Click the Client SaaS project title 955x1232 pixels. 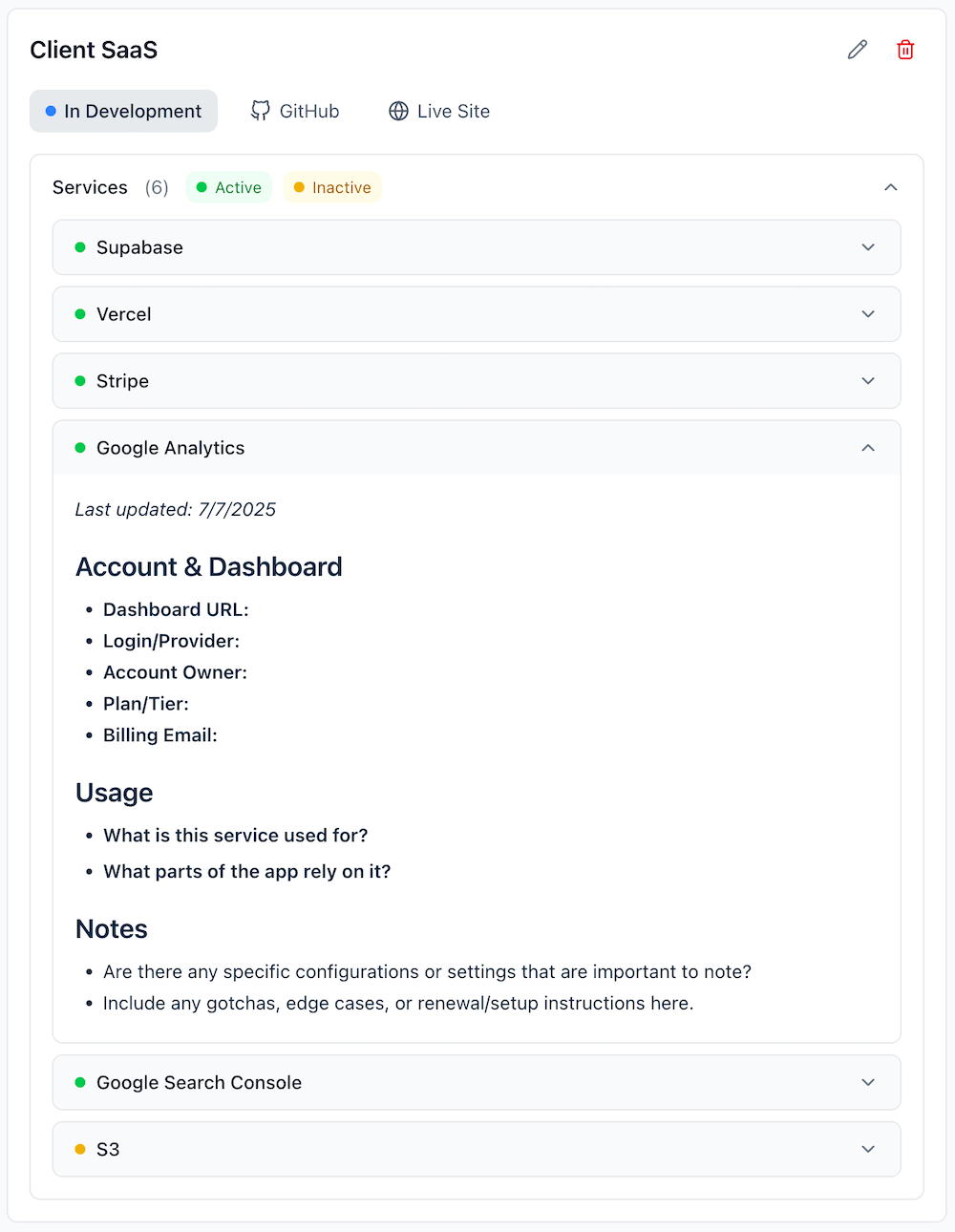(x=94, y=50)
